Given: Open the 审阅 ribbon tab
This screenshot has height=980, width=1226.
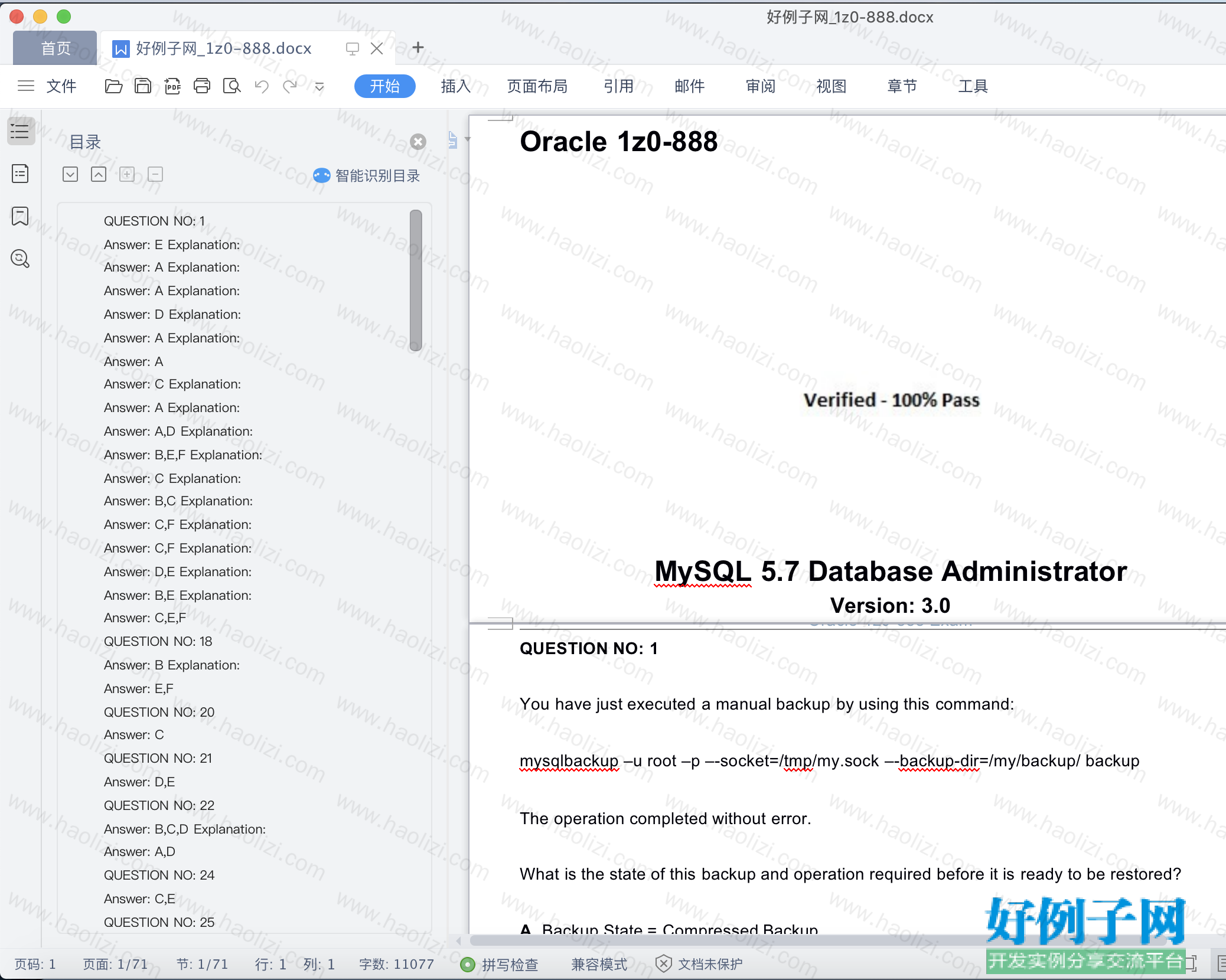Looking at the screenshot, I should (x=761, y=86).
